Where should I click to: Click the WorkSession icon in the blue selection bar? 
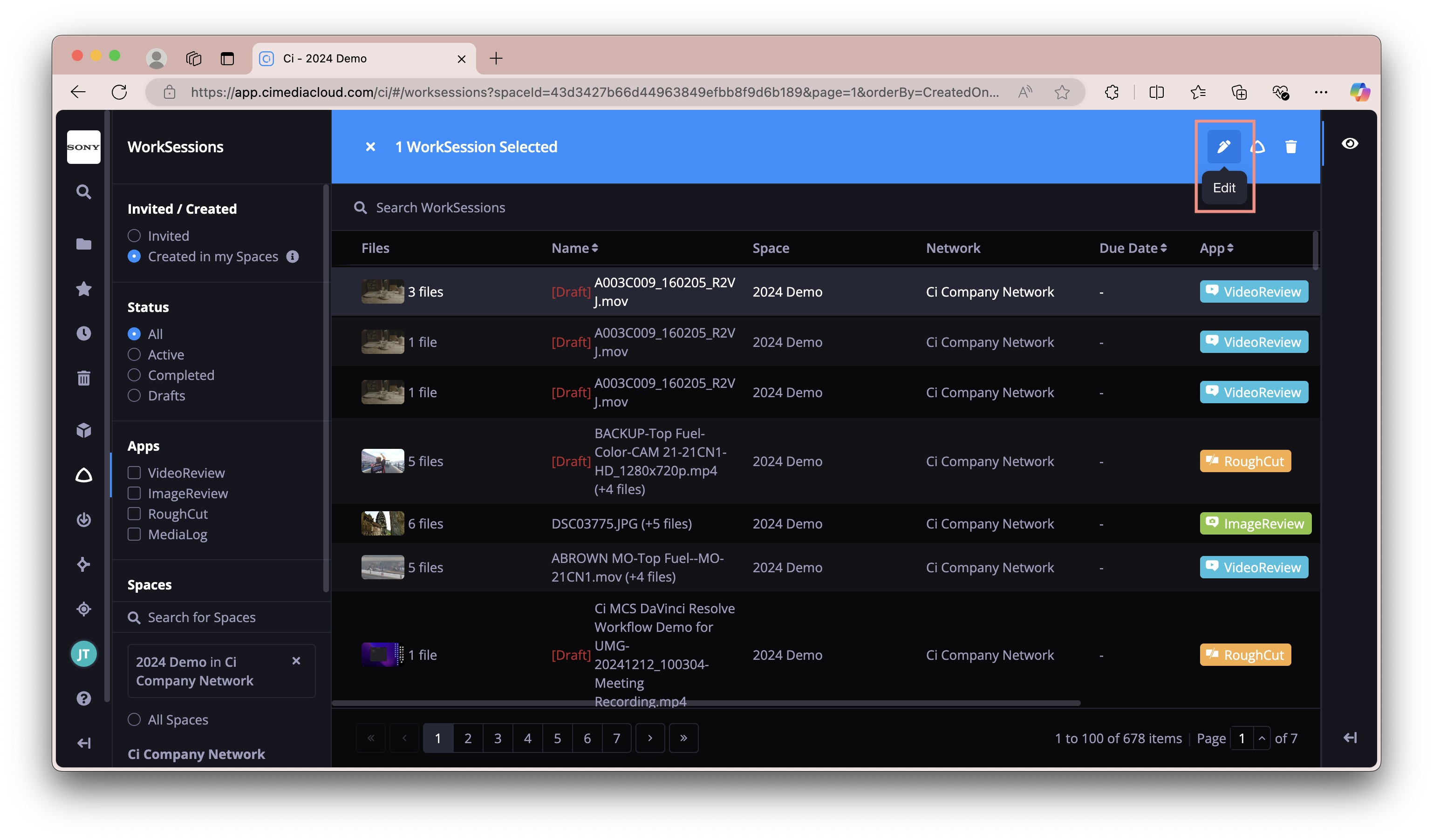[1258, 147]
